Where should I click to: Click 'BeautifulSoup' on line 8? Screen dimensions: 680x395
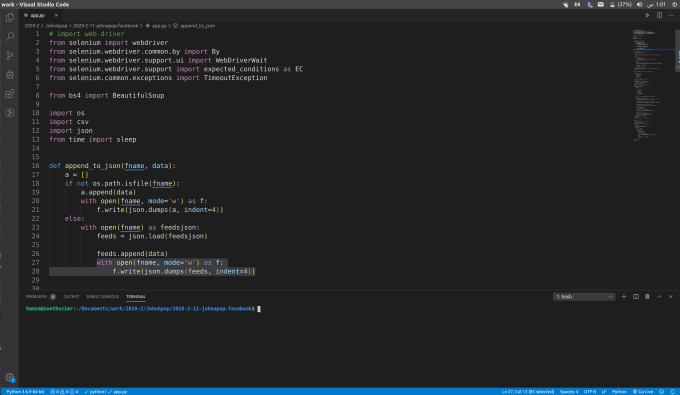pyautogui.click(x=138, y=95)
